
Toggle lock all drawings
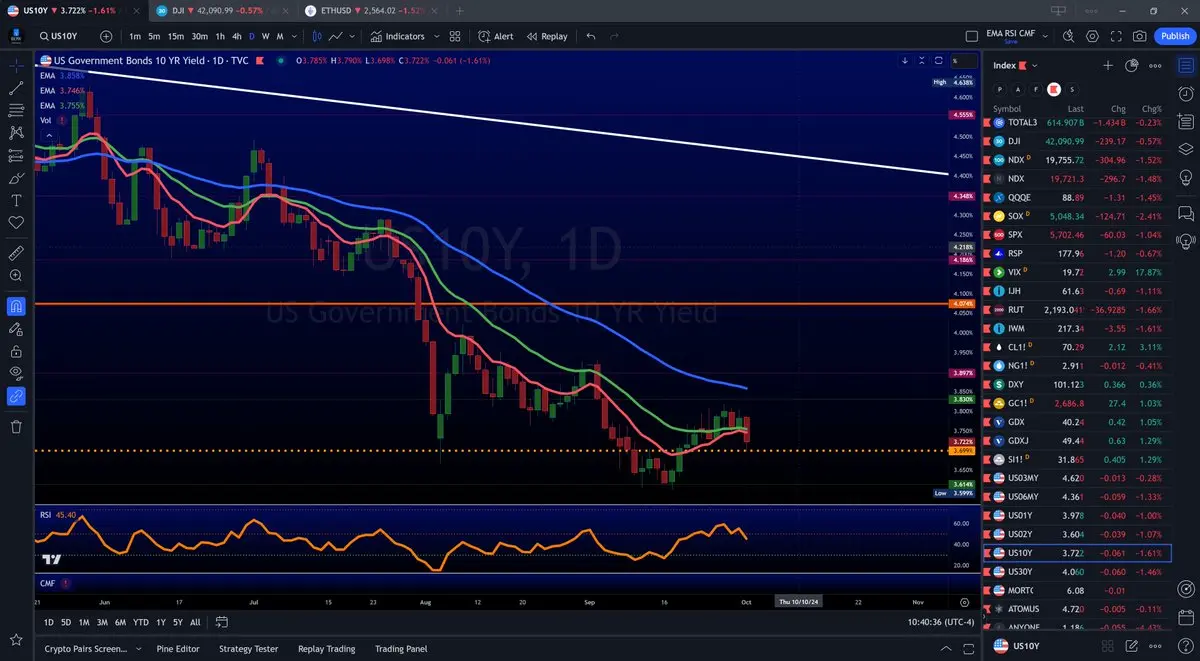16,351
